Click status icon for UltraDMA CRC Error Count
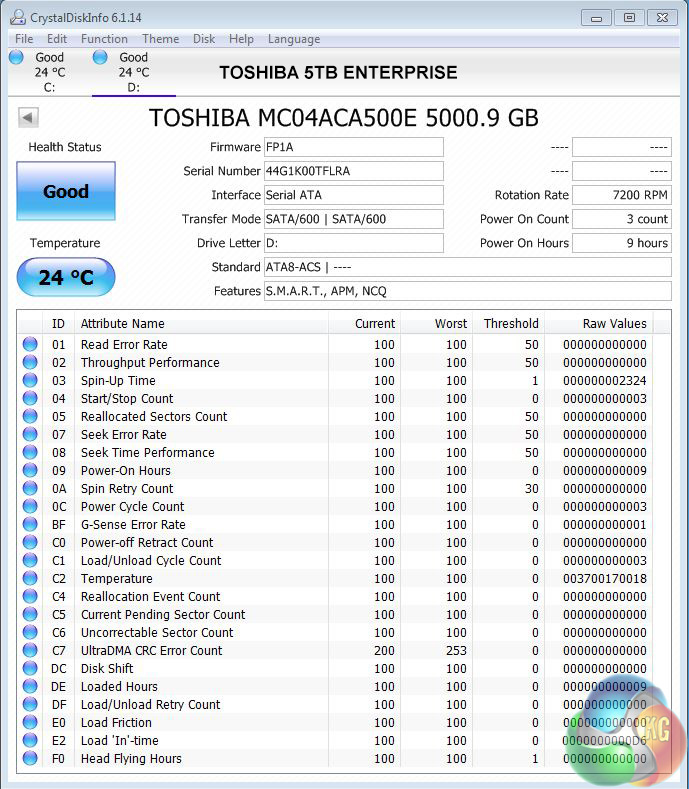The height and width of the screenshot is (789, 689). tap(30, 650)
